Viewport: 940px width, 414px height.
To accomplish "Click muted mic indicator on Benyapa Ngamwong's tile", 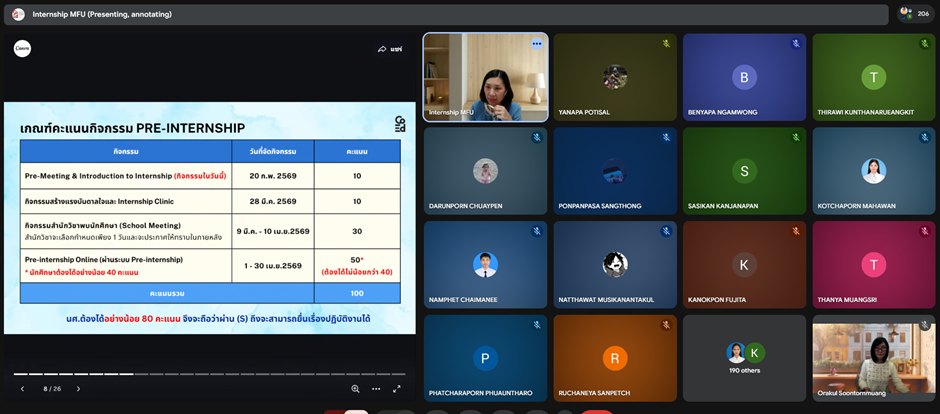I will (796, 44).
